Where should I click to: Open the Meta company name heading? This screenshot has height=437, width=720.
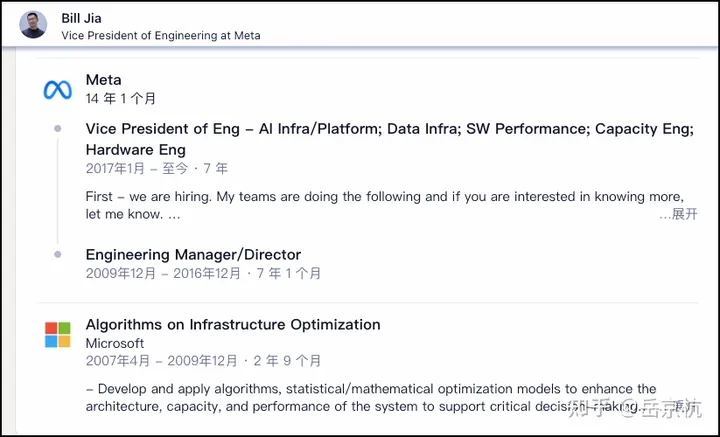pyautogui.click(x=104, y=80)
